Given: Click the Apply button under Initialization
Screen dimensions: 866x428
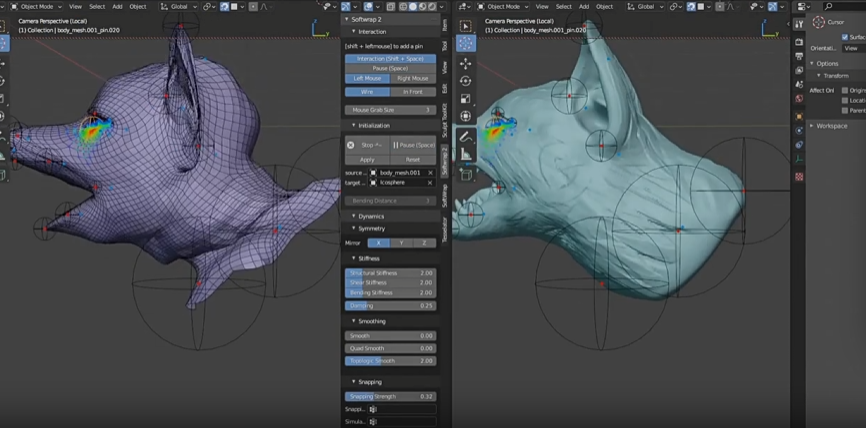Looking at the screenshot, I should 367,159.
